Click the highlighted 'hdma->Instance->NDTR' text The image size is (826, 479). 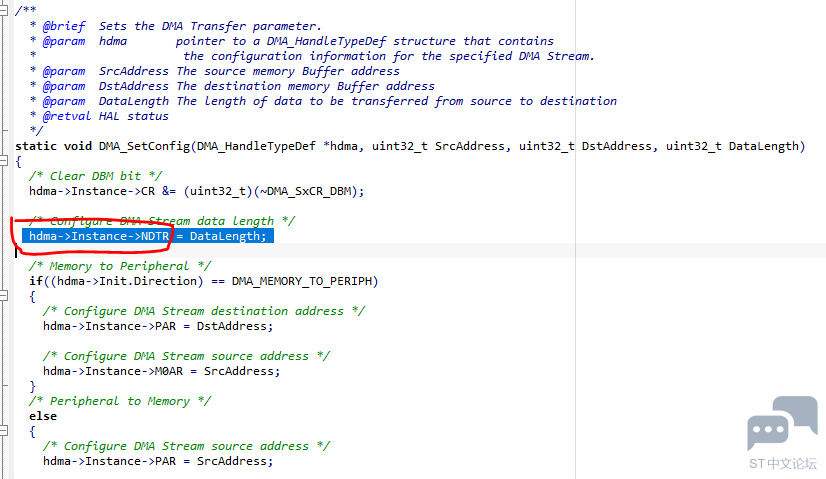point(99,236)
